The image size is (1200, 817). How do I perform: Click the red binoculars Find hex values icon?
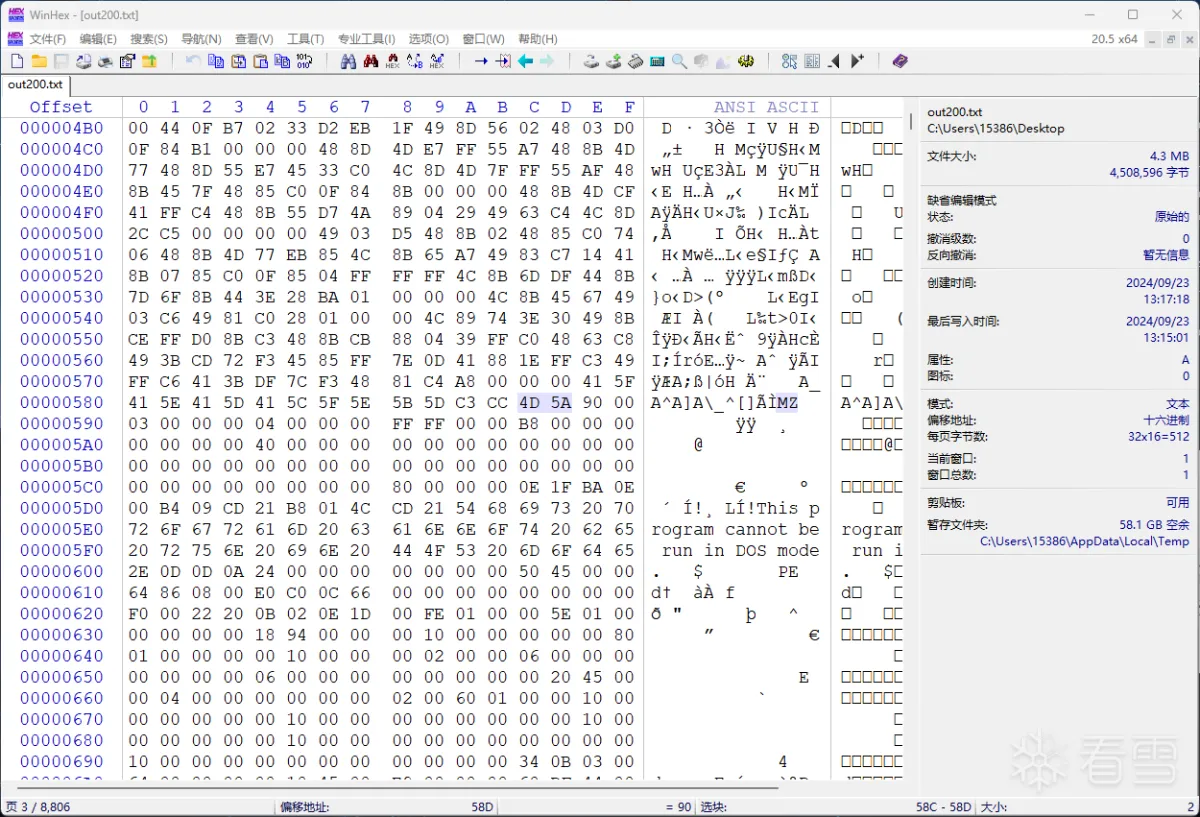(370, 61)
